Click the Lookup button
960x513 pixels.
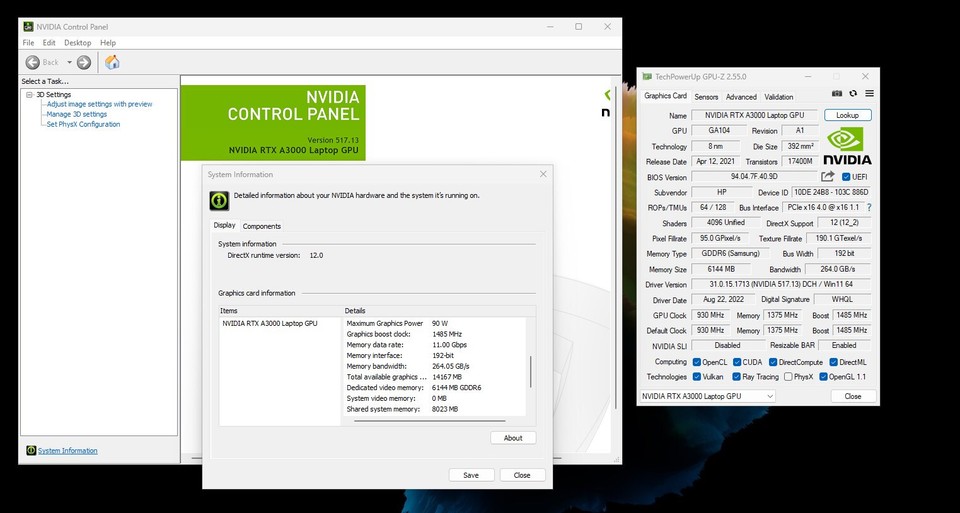(x=847, y=115)
